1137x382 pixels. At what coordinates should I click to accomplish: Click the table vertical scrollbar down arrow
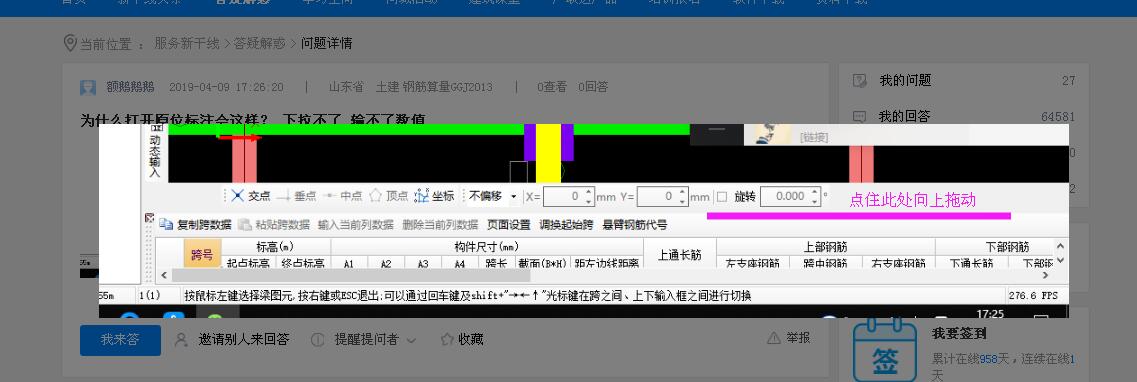tap(1061, 259)
